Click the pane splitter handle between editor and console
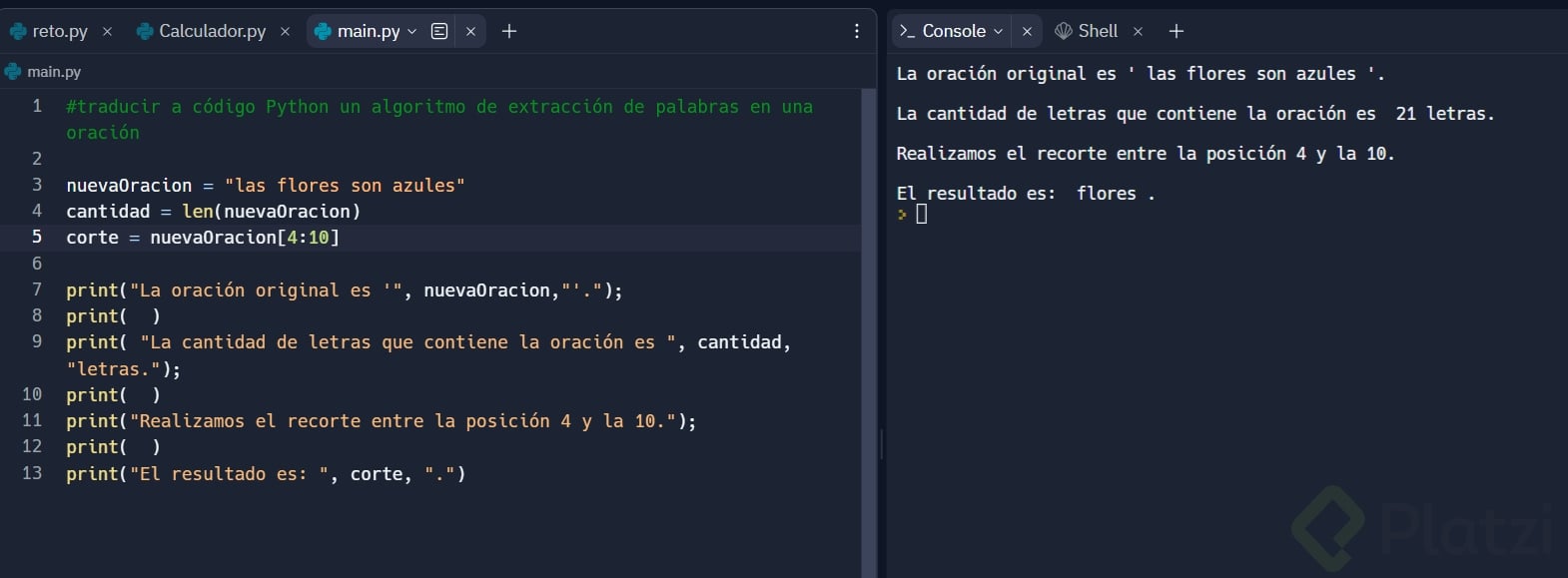This screenshot has width=1568, height=578. [881, 444]
